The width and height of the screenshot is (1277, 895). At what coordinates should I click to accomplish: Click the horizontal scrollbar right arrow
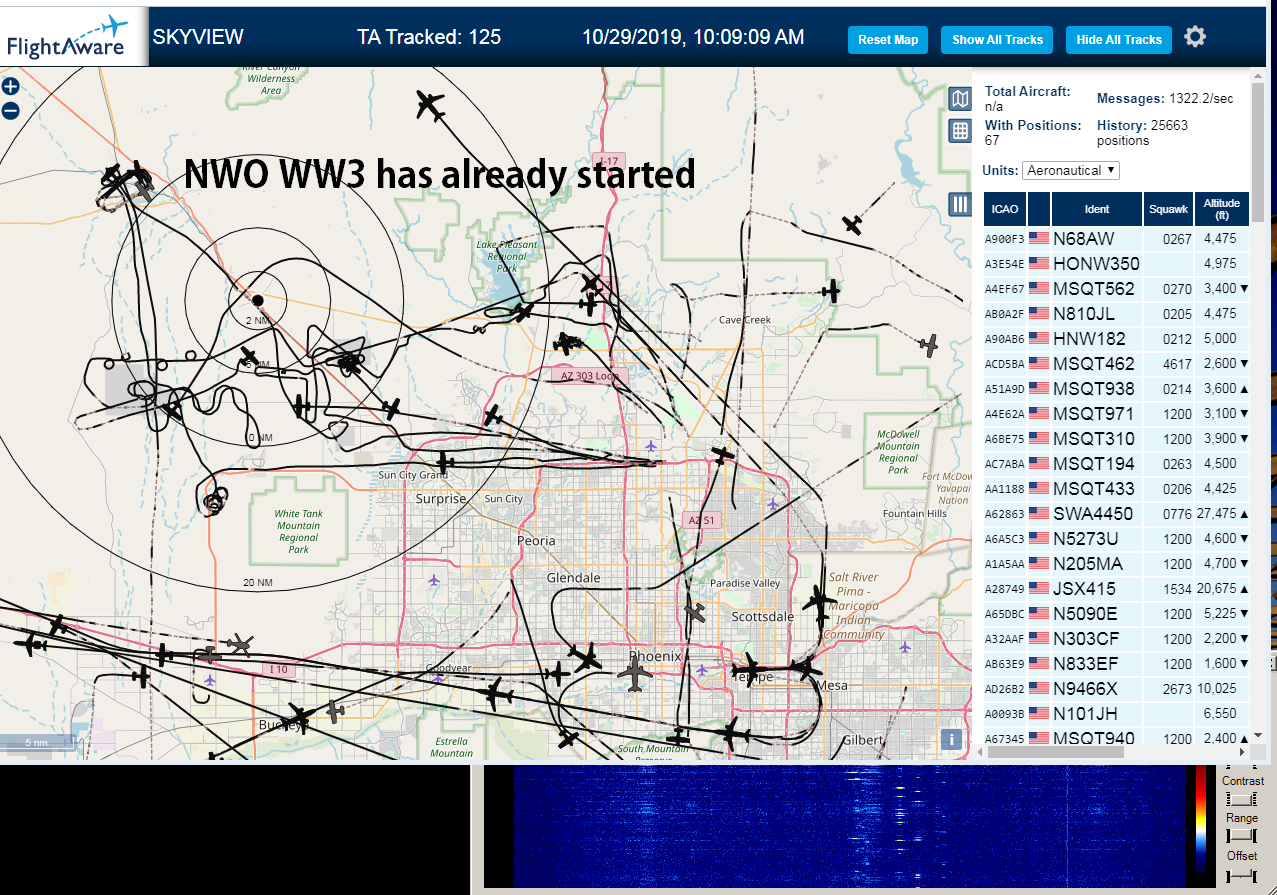[x=1243, y=752]
